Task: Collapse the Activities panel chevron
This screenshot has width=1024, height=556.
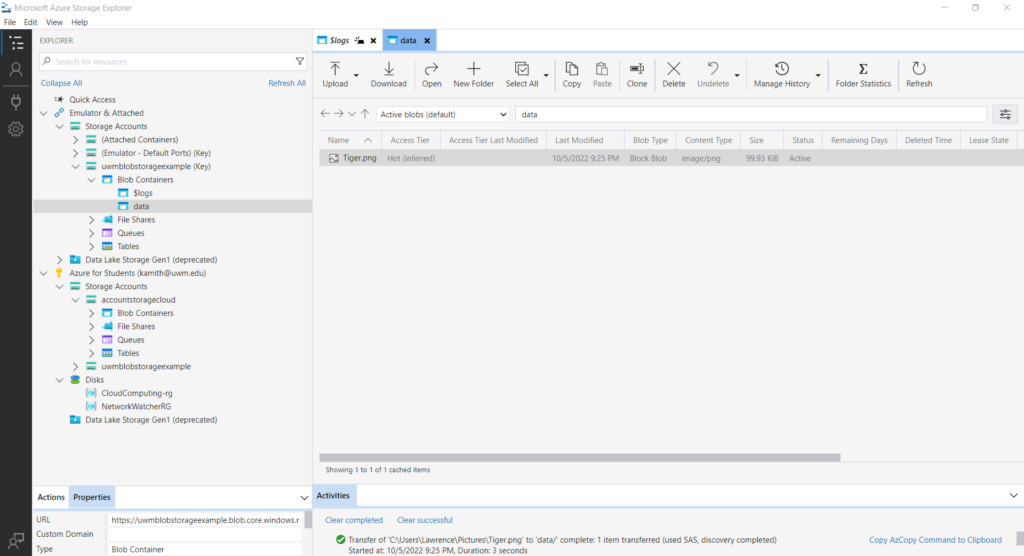Action: (1014, 495)
